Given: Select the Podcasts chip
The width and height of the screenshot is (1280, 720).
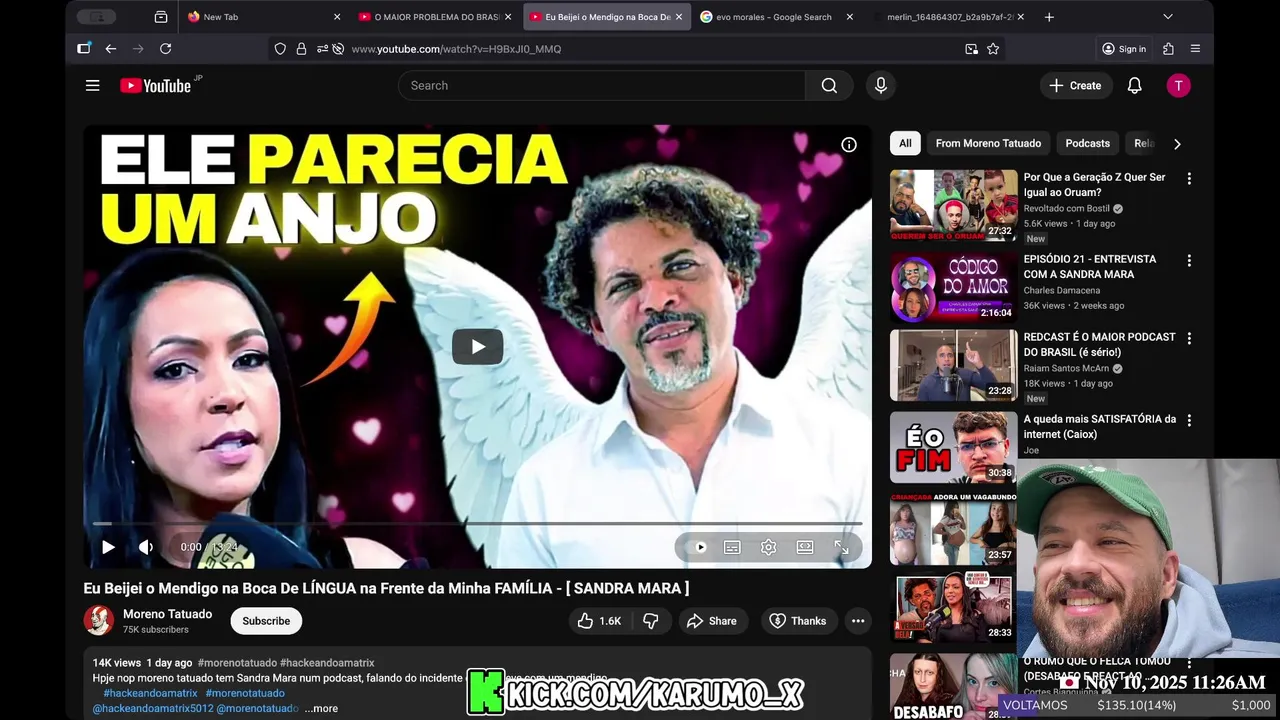Looking at the screenshot, I should pyautogui.click(x=1087, y=143).
